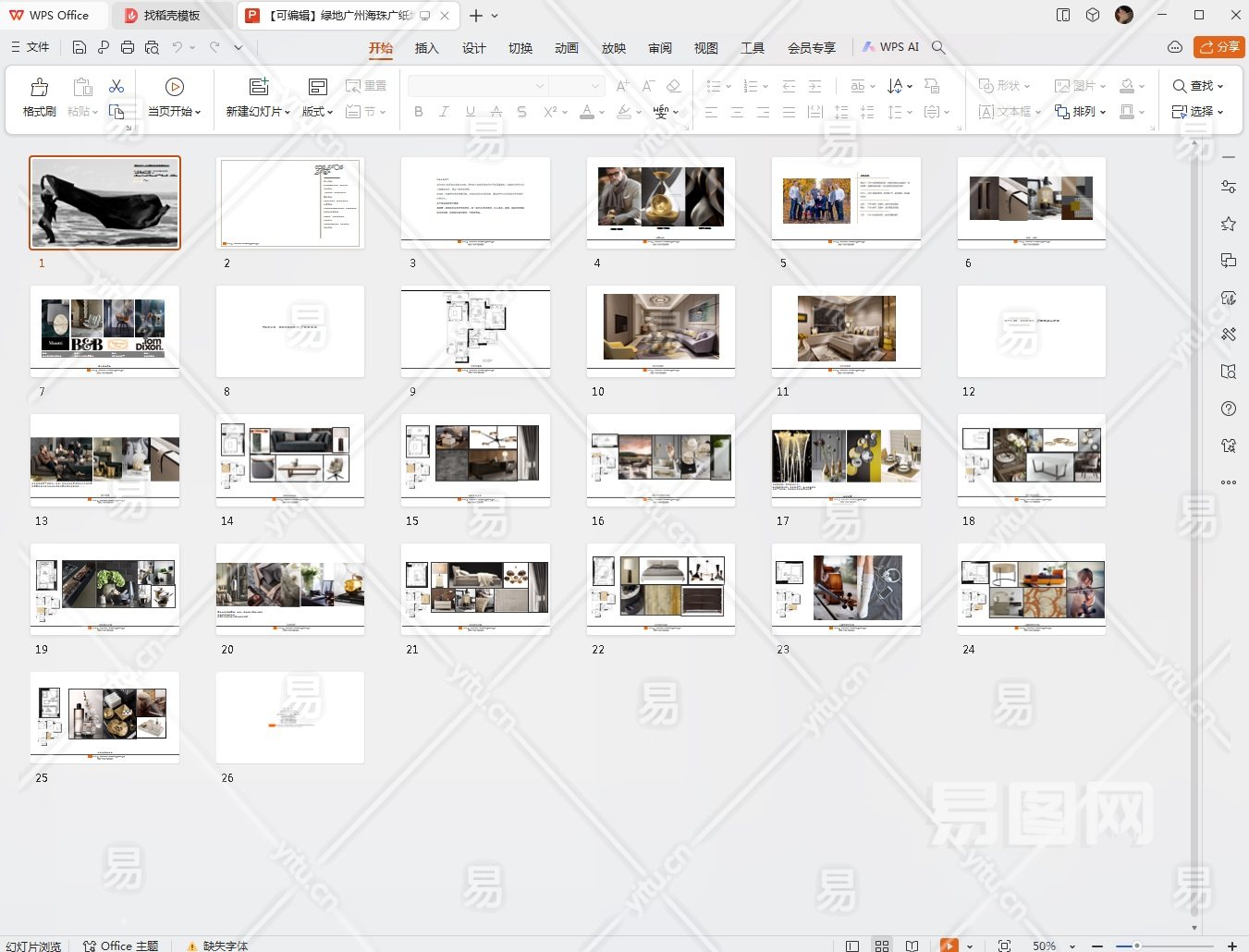Expand the zoom percentage 50% dropdown
The height and width of the screenshot is (952, 1249).
point(1072,946)
